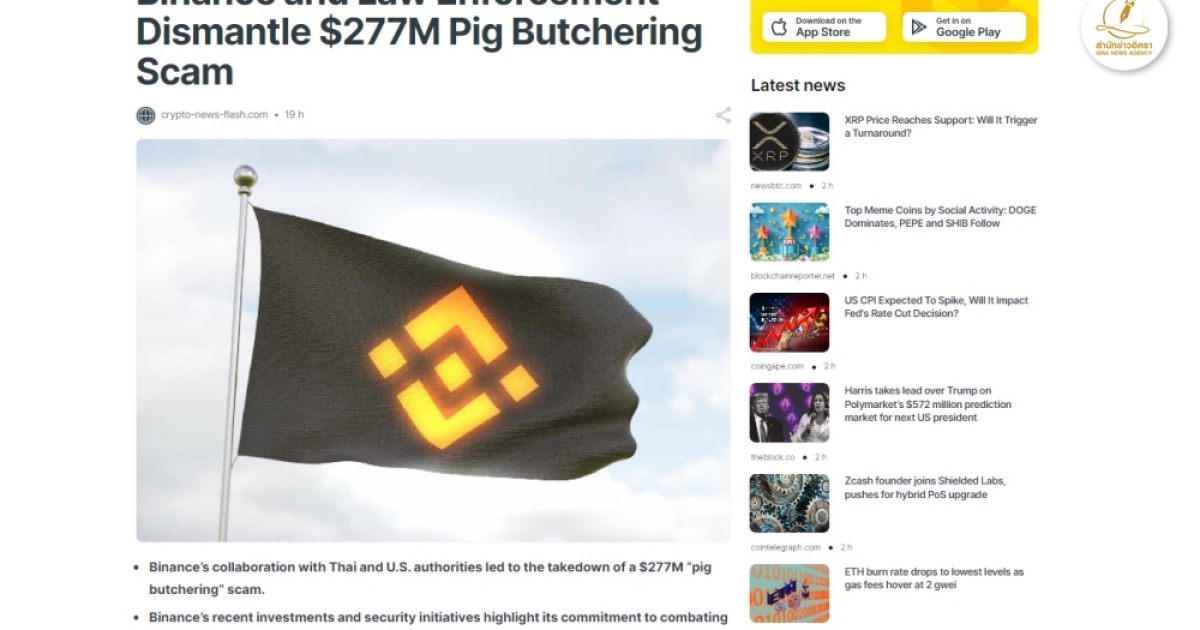
Task: Open XRP Price Reaches Support headline
Action: coord(941,126)
